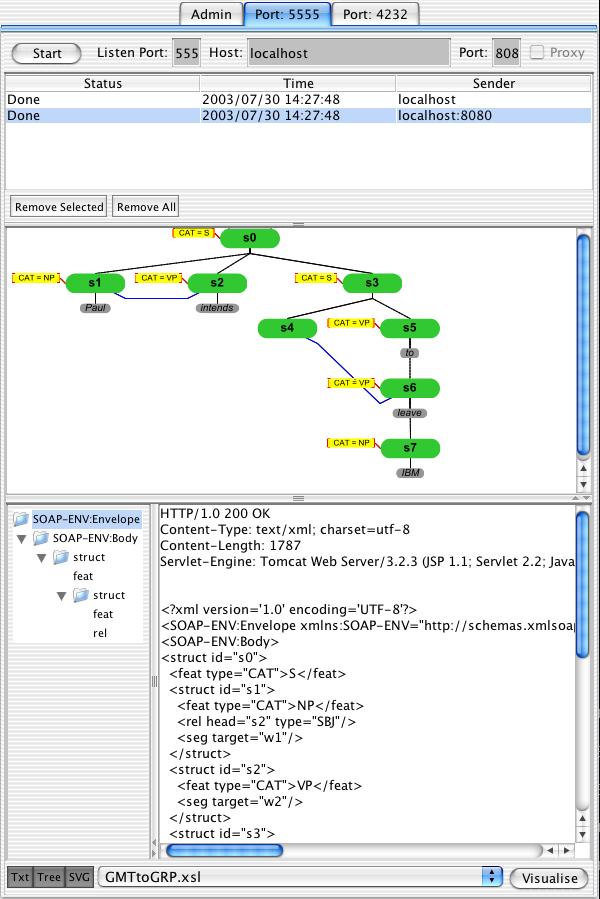Viewport: 600px width, 899px height.
Task: Click the horizontal scrollbar under XML text
Action: (224, 850)
